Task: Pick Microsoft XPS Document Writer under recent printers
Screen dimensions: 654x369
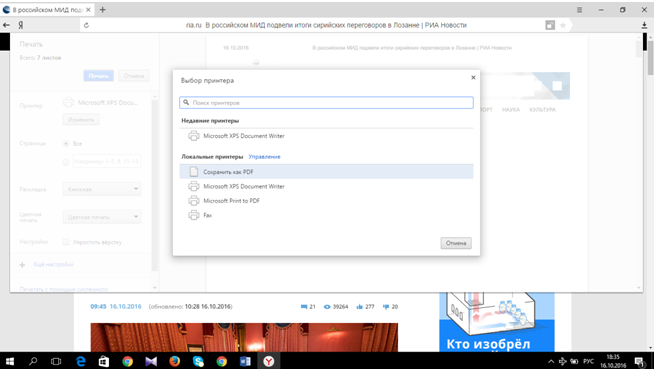Action: click(326, 136)
